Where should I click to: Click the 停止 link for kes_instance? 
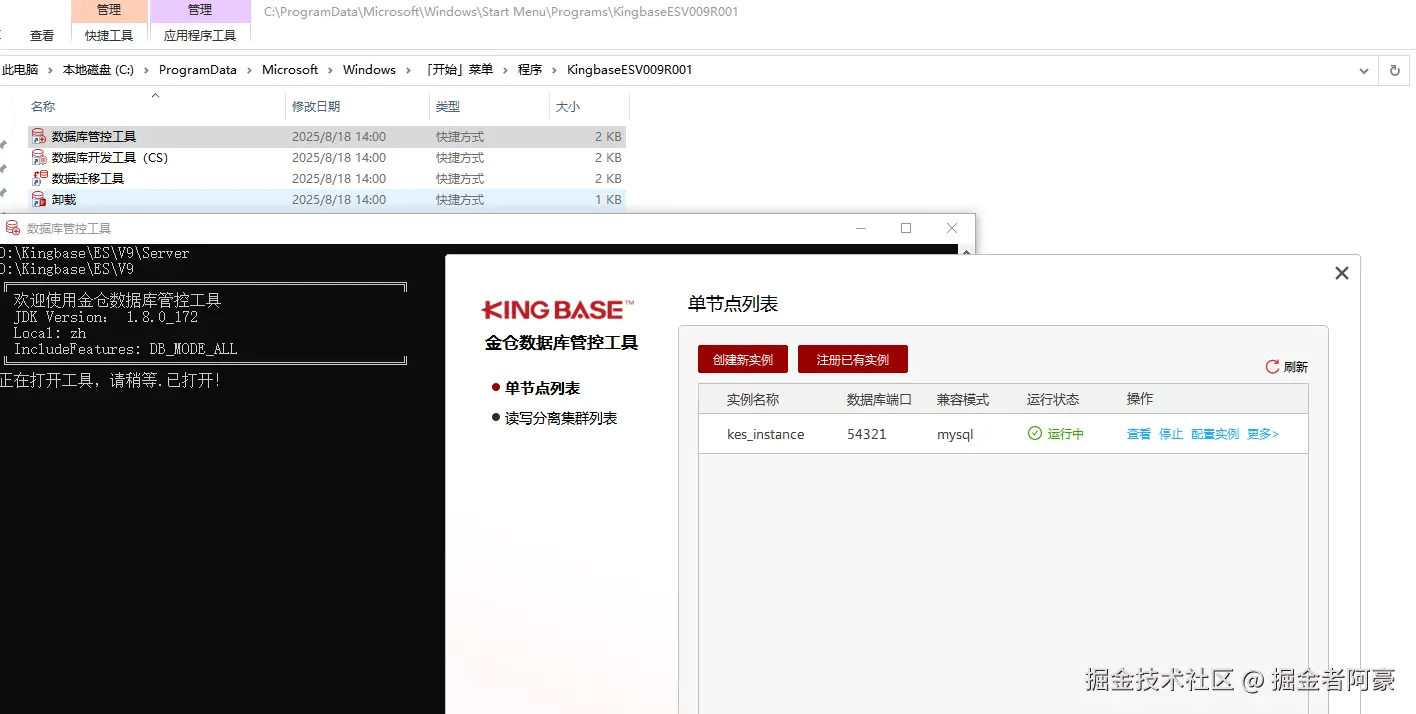pos(1171,434)
